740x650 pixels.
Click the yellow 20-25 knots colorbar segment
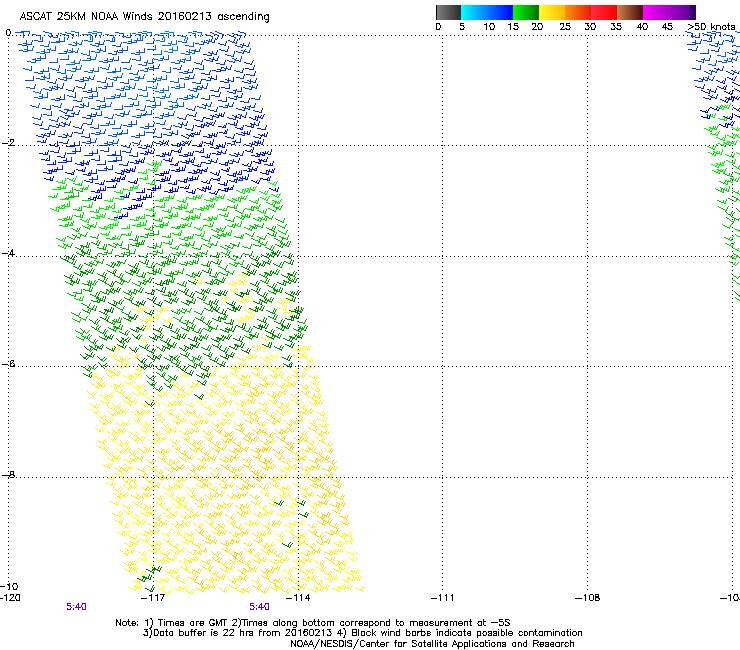pos(552,12)
